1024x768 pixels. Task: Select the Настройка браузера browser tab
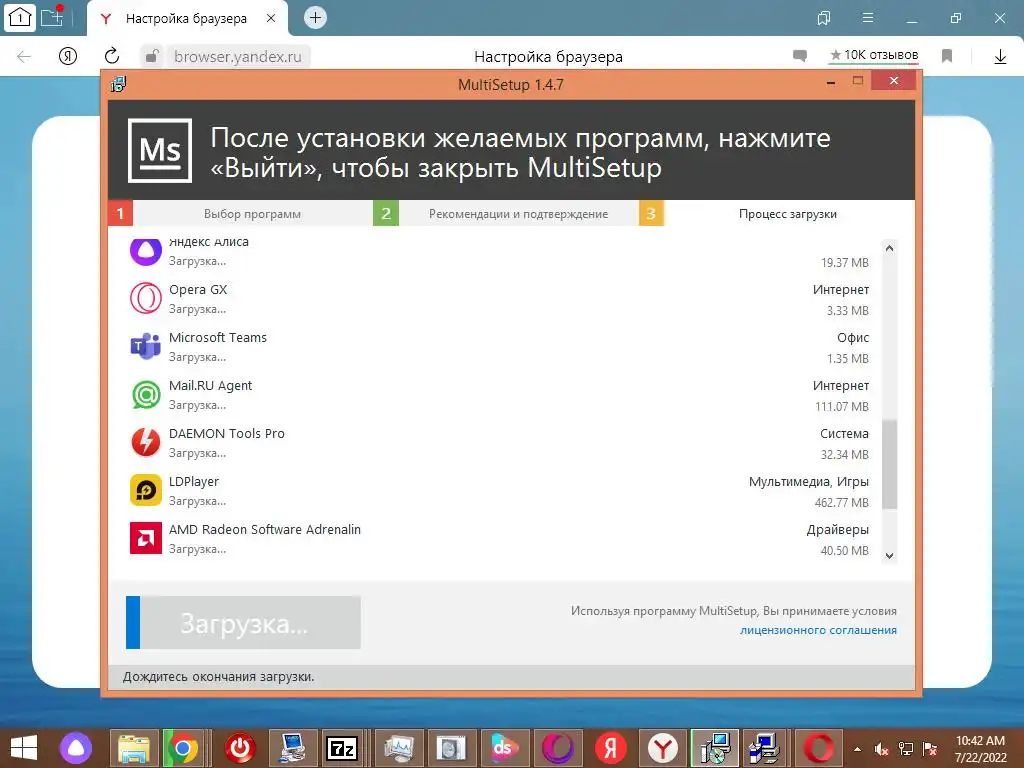point(186,18)
